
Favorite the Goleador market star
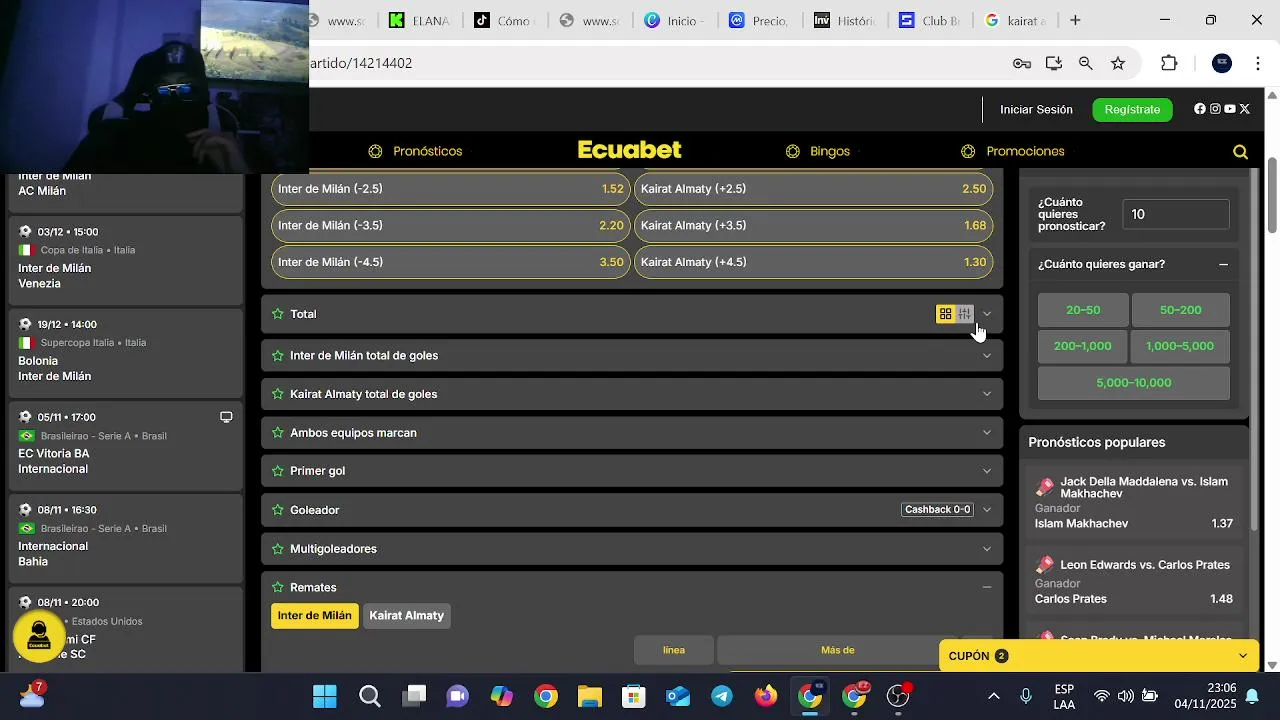point(278,510)
